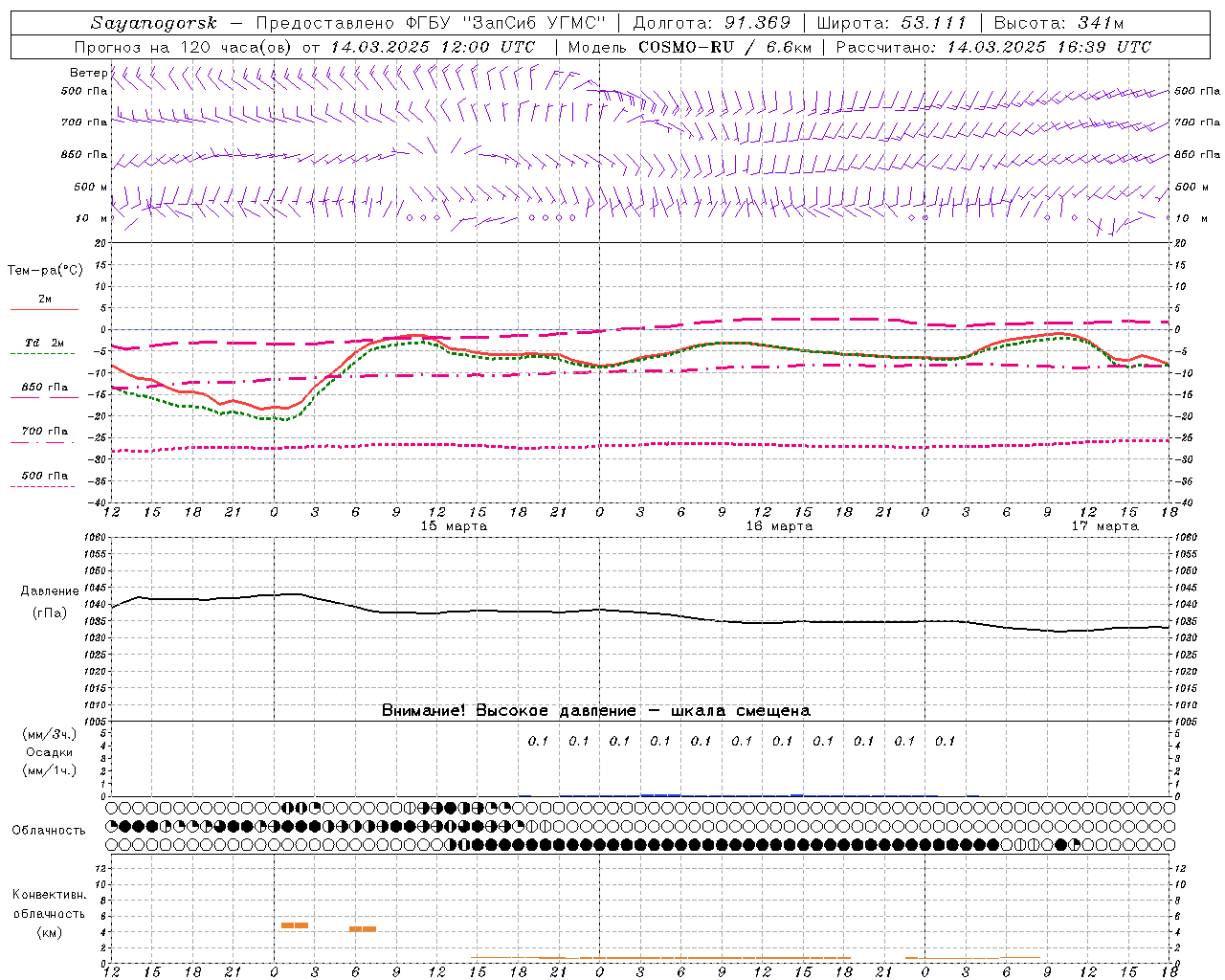Click the 'Облачность' cloud cover label
This screenshot has height=980, width=1225.
click(x=49, y=831)
